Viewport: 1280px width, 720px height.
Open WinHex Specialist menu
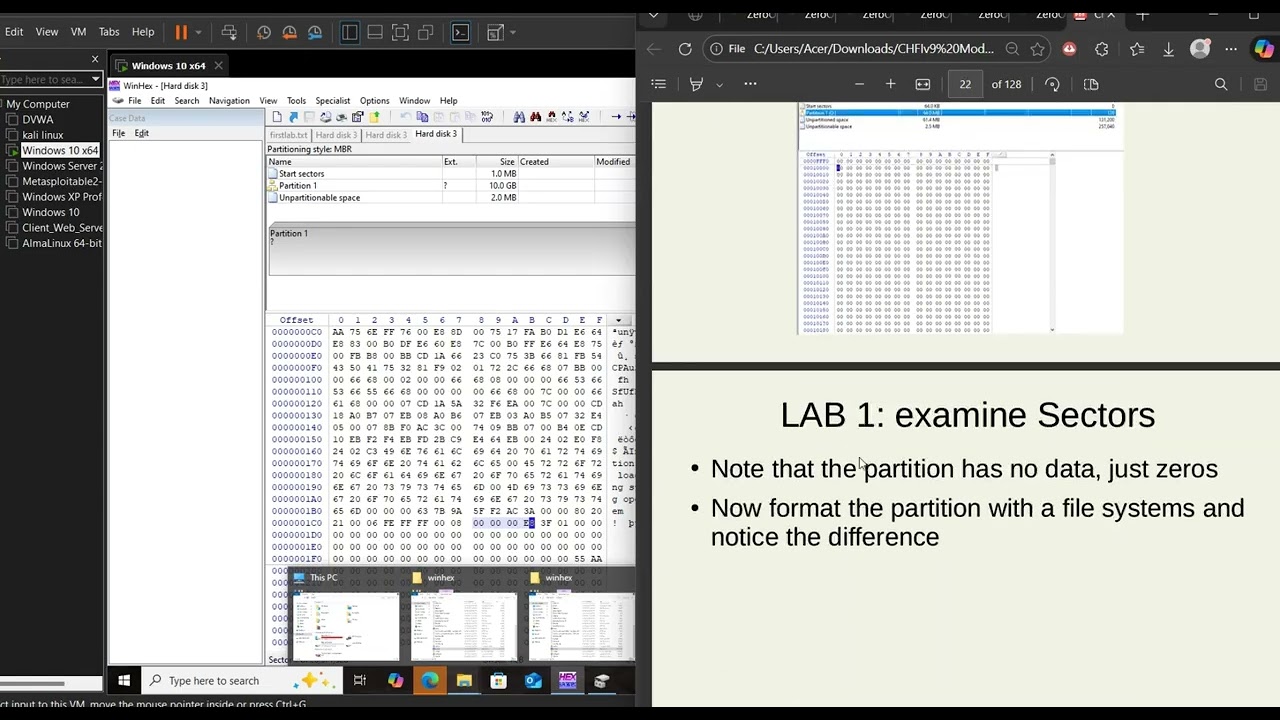tap(333, 101)
